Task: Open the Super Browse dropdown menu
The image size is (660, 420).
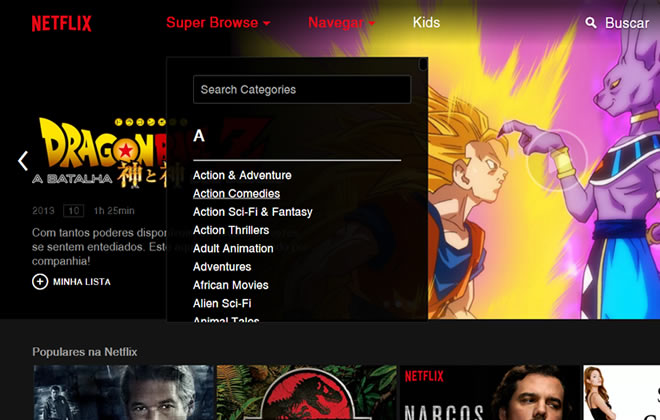Action: tap(218, 23)
